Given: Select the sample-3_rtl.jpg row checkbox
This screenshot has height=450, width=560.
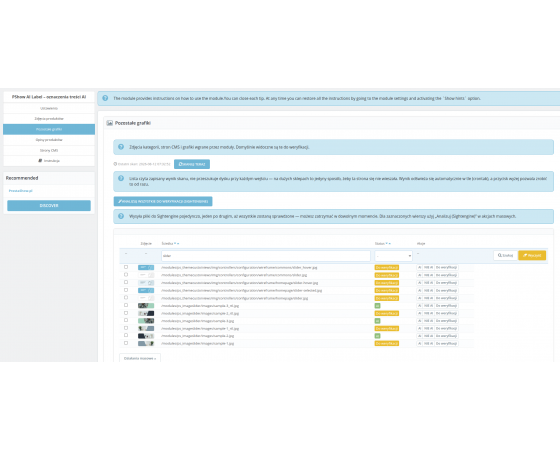Looking at the screenshot, I should point(126,305).
